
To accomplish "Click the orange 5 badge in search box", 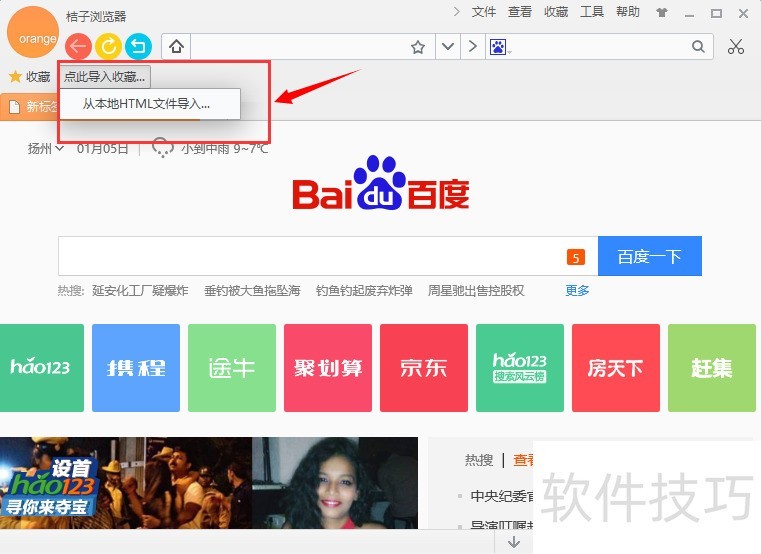I will [x=576, y=257].
